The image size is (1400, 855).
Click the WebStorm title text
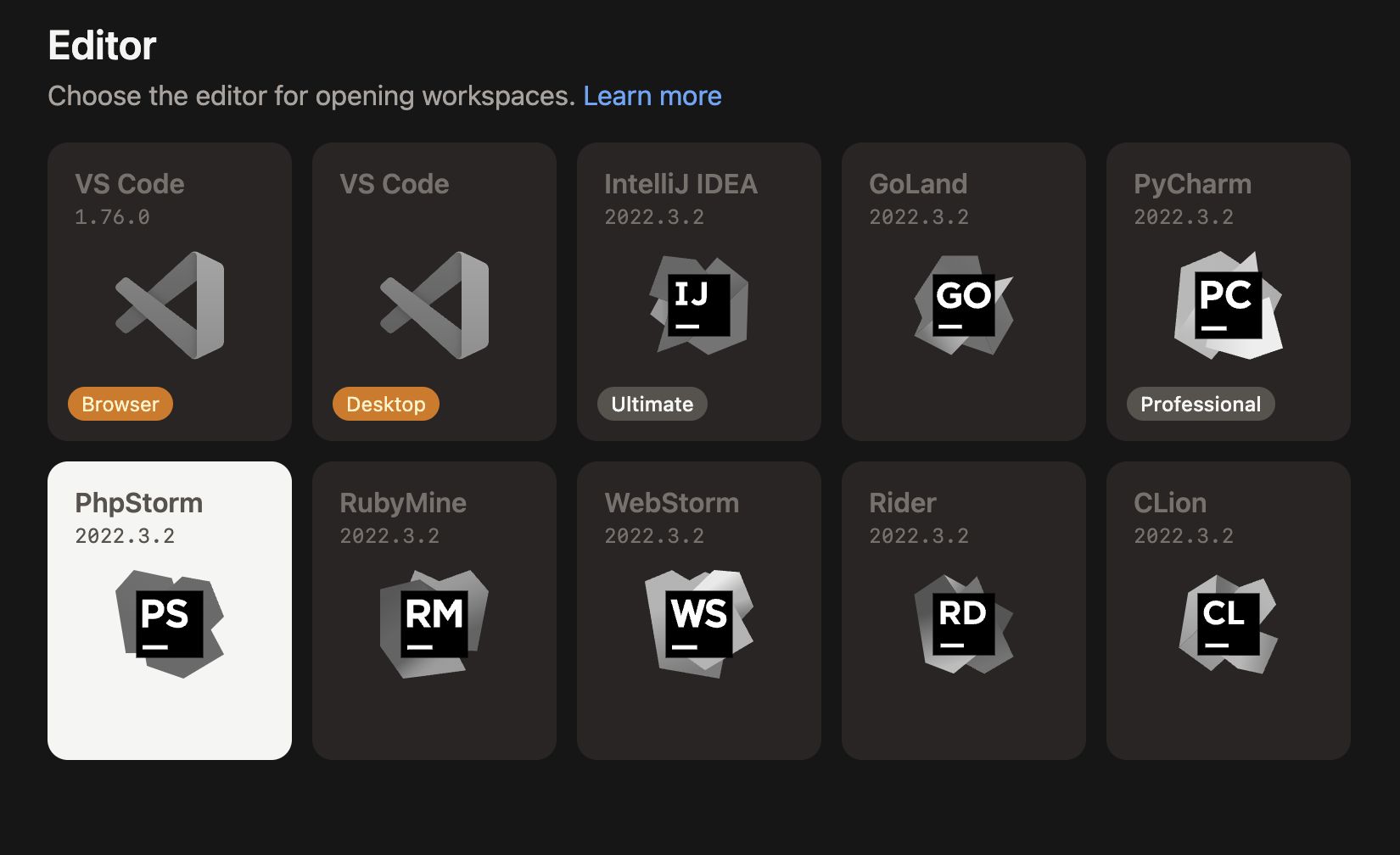pos(672,503)
